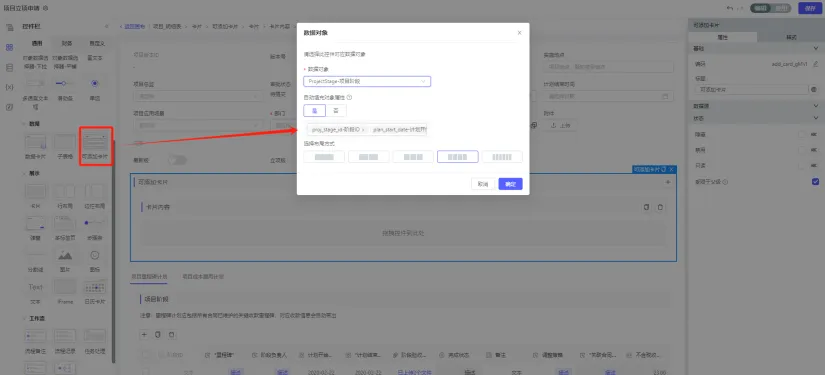Choose the six-column layout option
This screenshot has width=825, height=375.
click(502, 157)
